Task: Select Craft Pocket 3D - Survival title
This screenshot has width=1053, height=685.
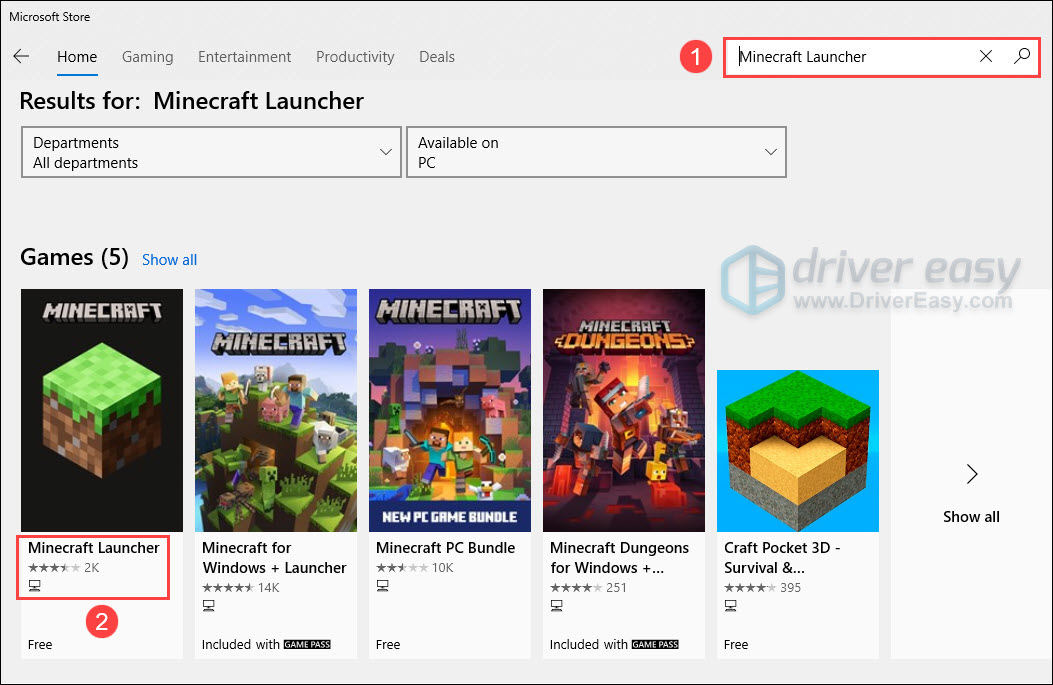Action: [x=782, y=558]
